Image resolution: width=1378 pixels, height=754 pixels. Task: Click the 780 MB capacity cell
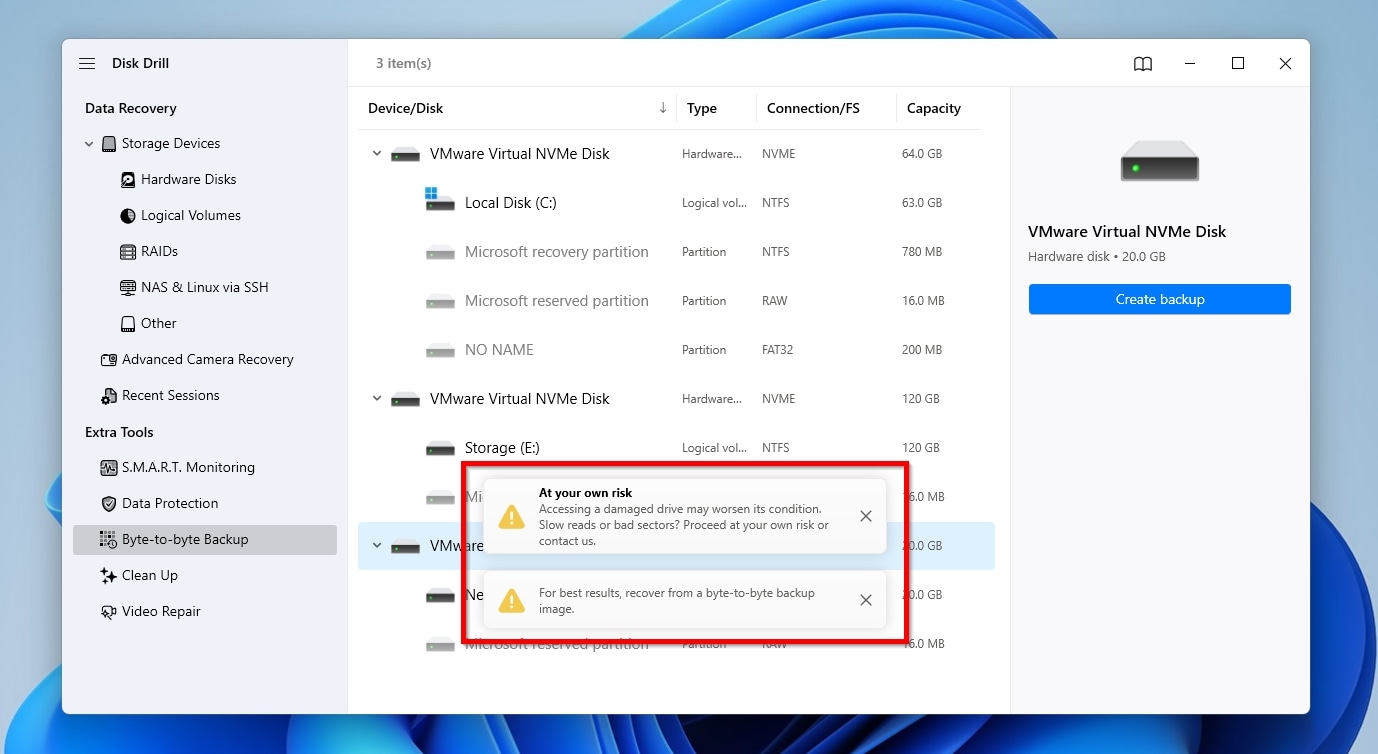(921, 252)
